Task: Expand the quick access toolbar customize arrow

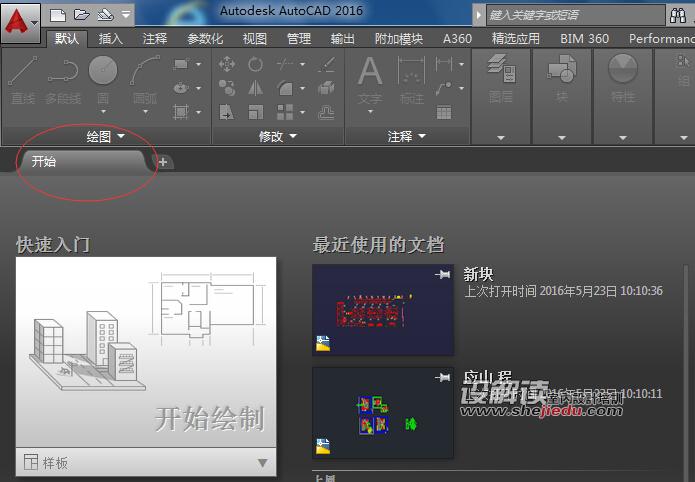Action: point(126,15)
